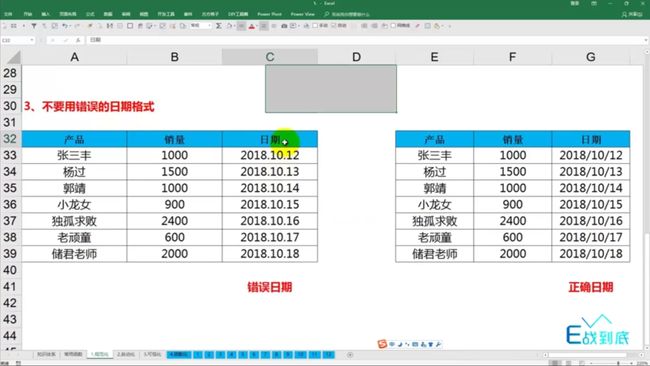Open the Power Pivot ribbon tab
This screenshot has width=650, height=366.
[269, 14]
